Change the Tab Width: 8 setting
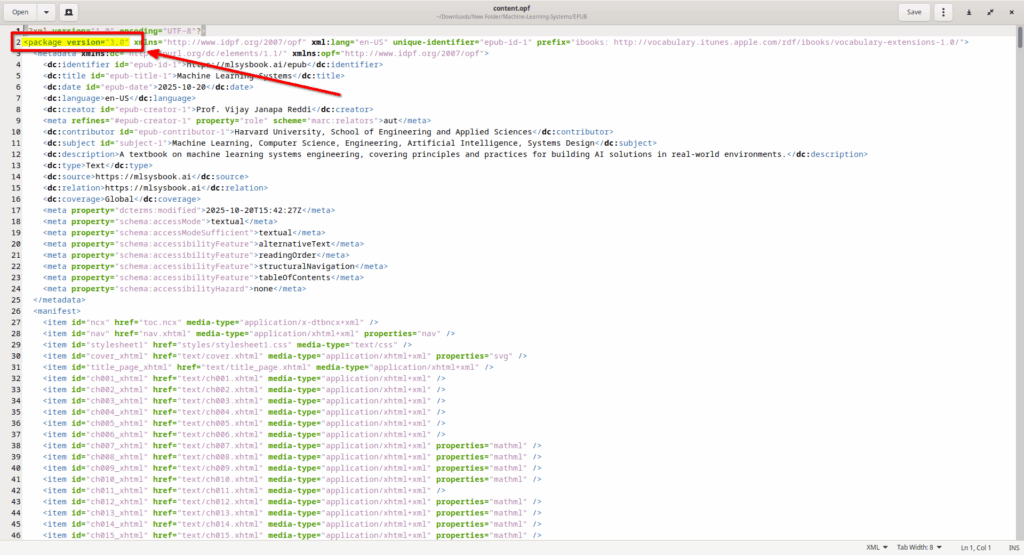Screen dimensions: 1024x555 click(919, 547)
